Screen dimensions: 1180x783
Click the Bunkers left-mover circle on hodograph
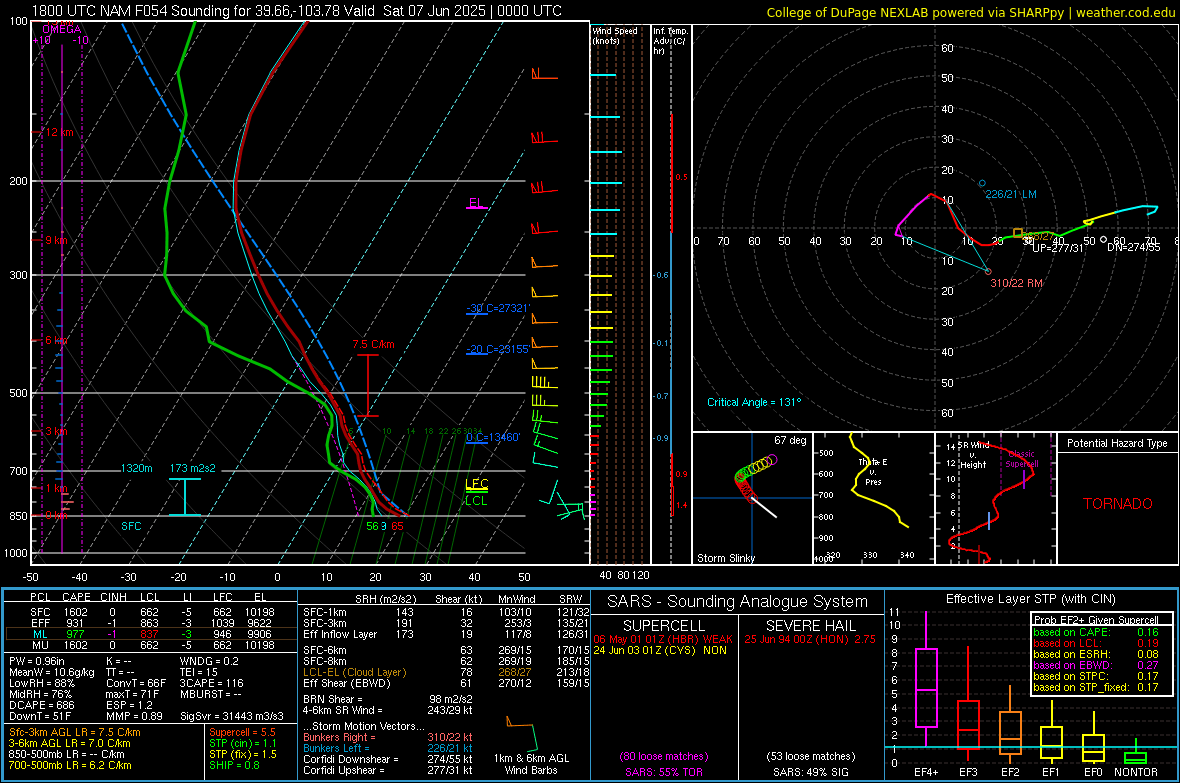[x=982, y=183]
